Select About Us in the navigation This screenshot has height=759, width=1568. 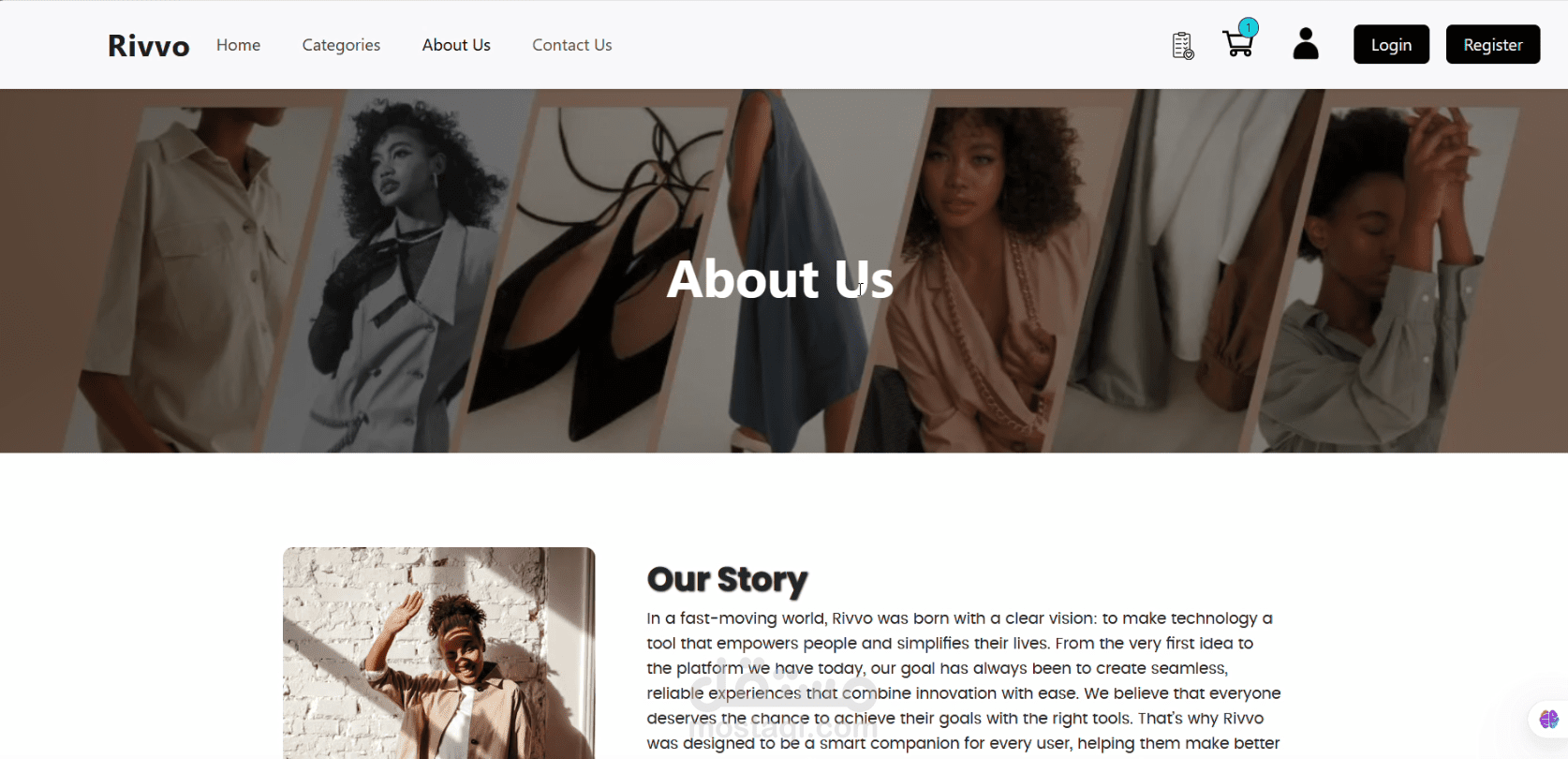[456, 45]
